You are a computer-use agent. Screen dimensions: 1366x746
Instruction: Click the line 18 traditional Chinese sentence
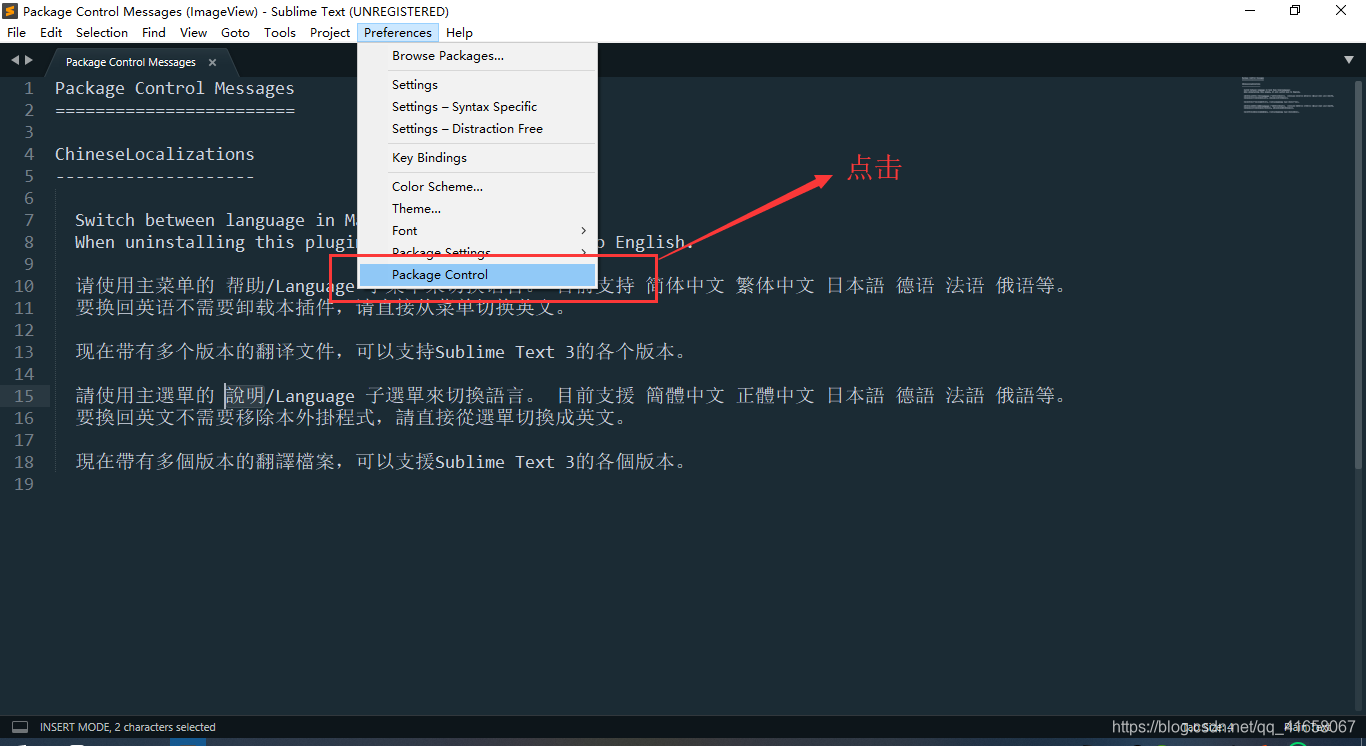coord(381,462)
